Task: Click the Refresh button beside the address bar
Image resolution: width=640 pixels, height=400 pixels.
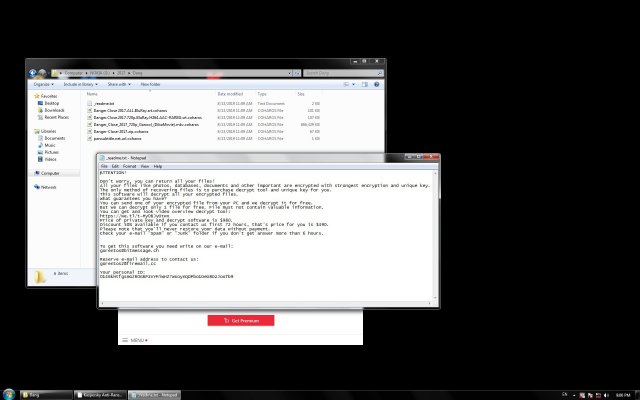Action: pyautogui.click(x=297, y=73)
